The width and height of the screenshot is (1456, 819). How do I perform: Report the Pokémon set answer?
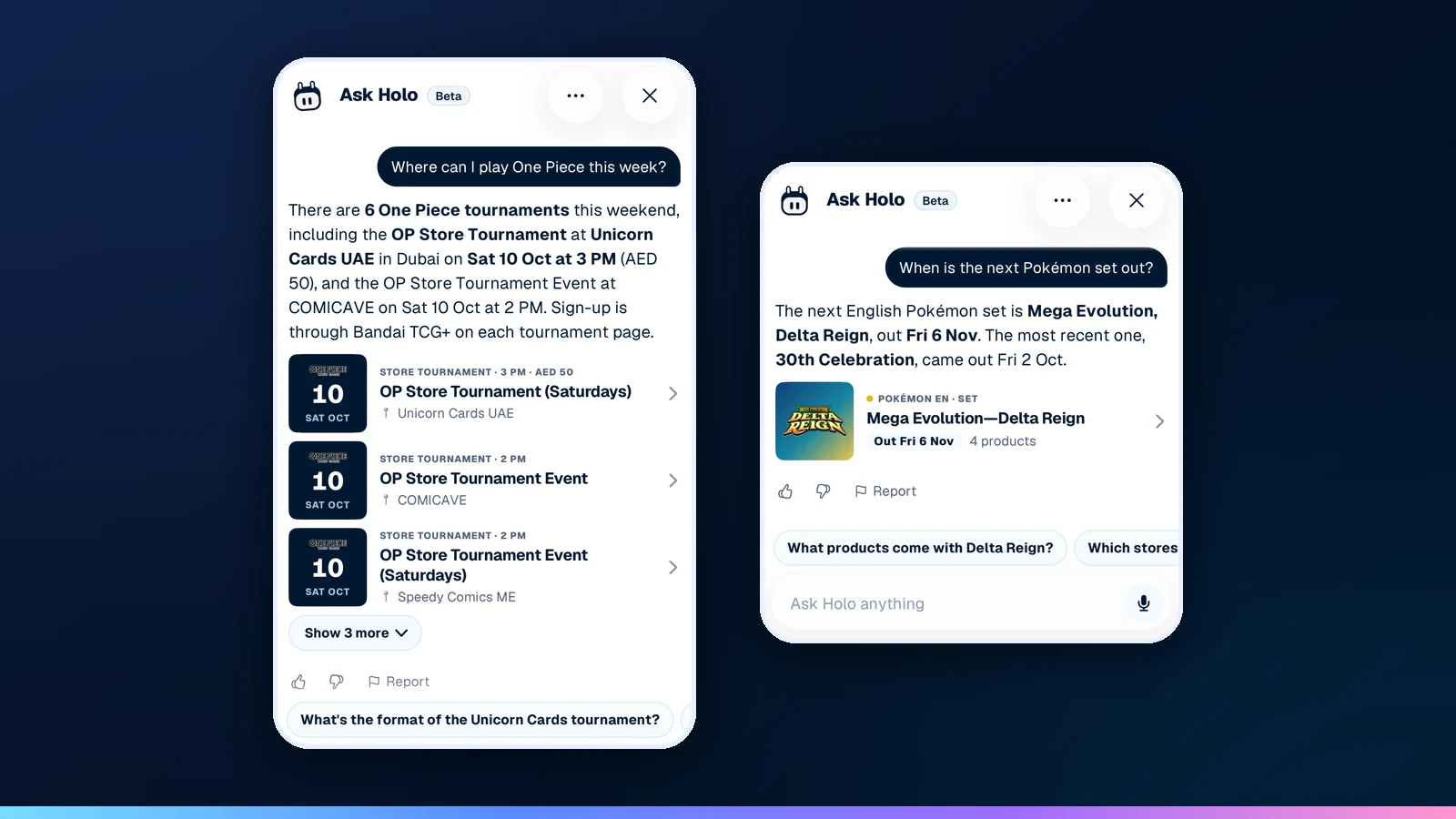[885, 491]
